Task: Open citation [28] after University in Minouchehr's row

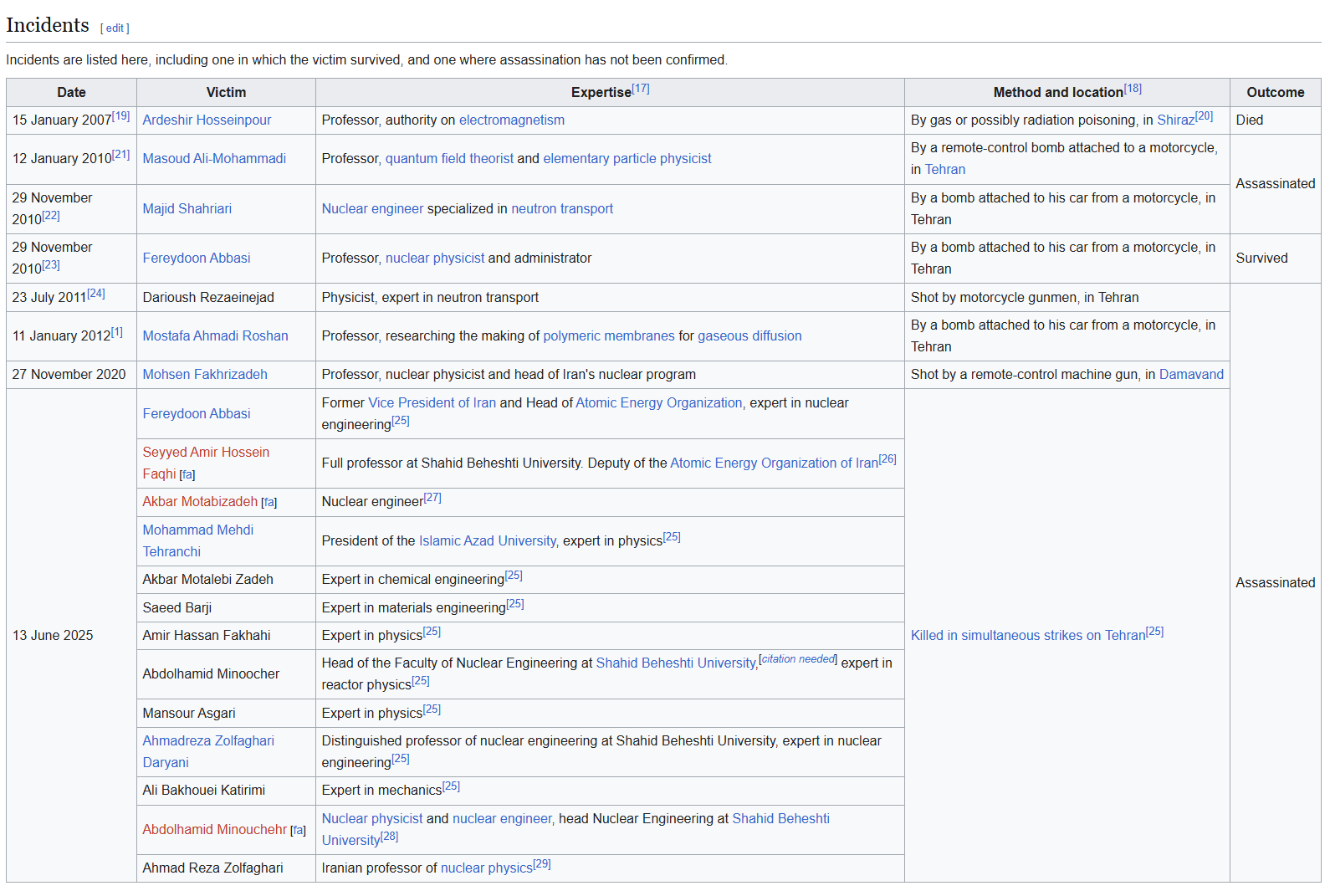Action: (390, 837)
